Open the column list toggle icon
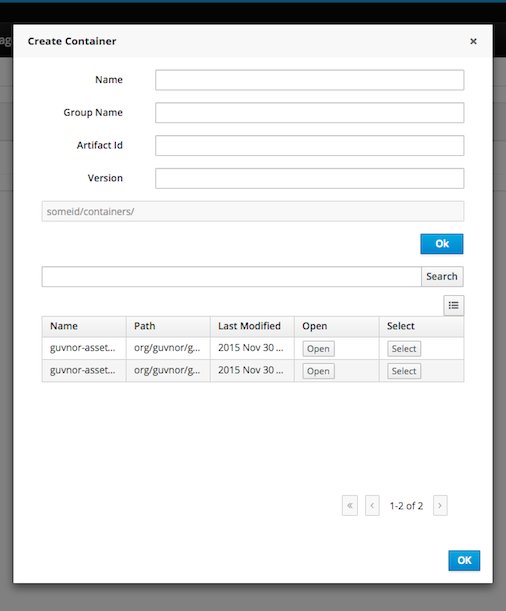Screen dimensions: 506x611 (453, 305)
